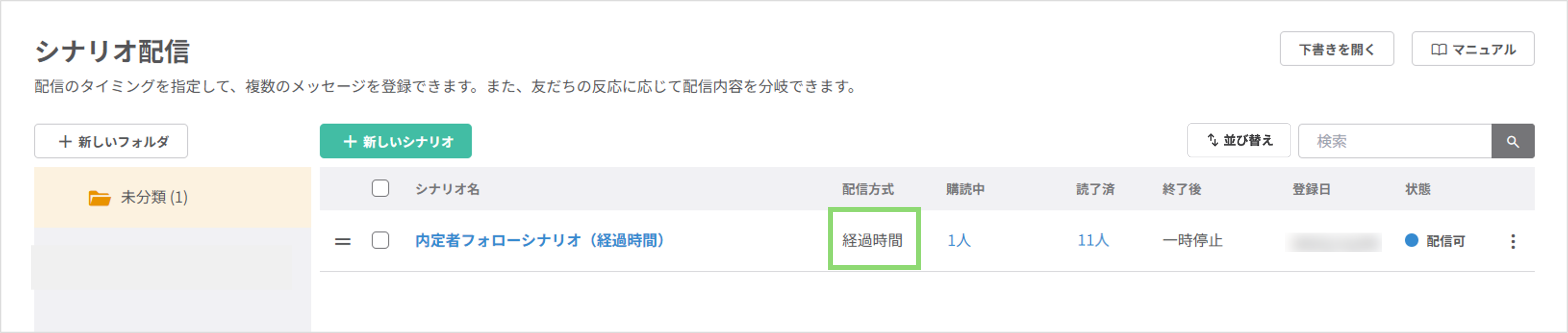Check the 内定者フォローシナリオ row checkbox
Screen dimensions: 1568x333
tap(380, 240)
